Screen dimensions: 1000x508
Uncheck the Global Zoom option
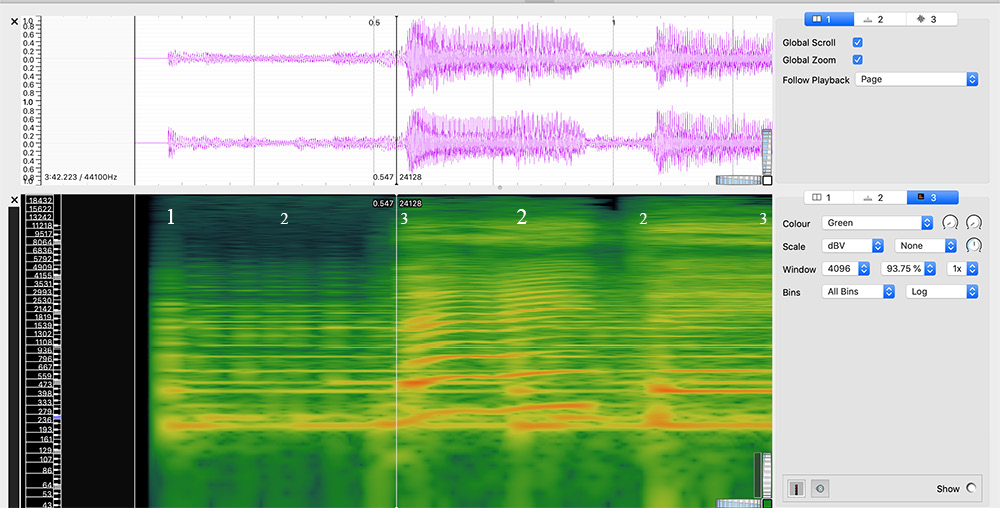click(857, 60)
